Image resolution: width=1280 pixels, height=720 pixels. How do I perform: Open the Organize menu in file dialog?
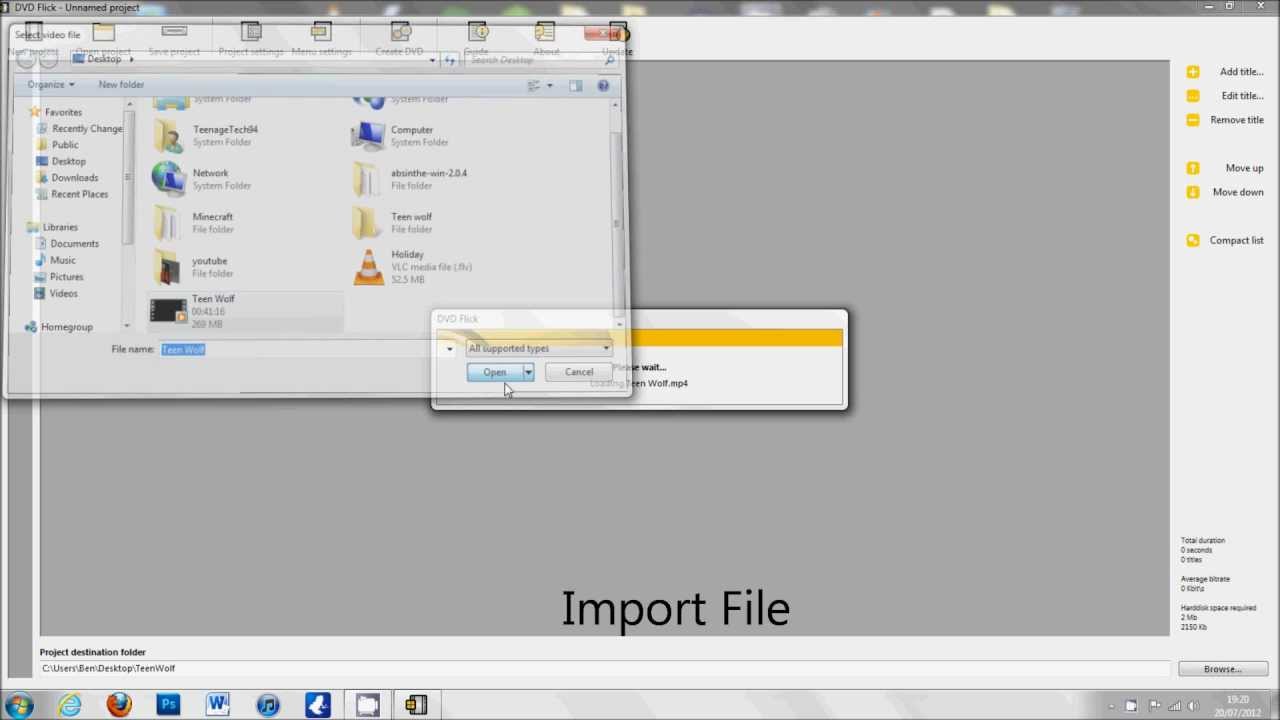click(50, 85)
